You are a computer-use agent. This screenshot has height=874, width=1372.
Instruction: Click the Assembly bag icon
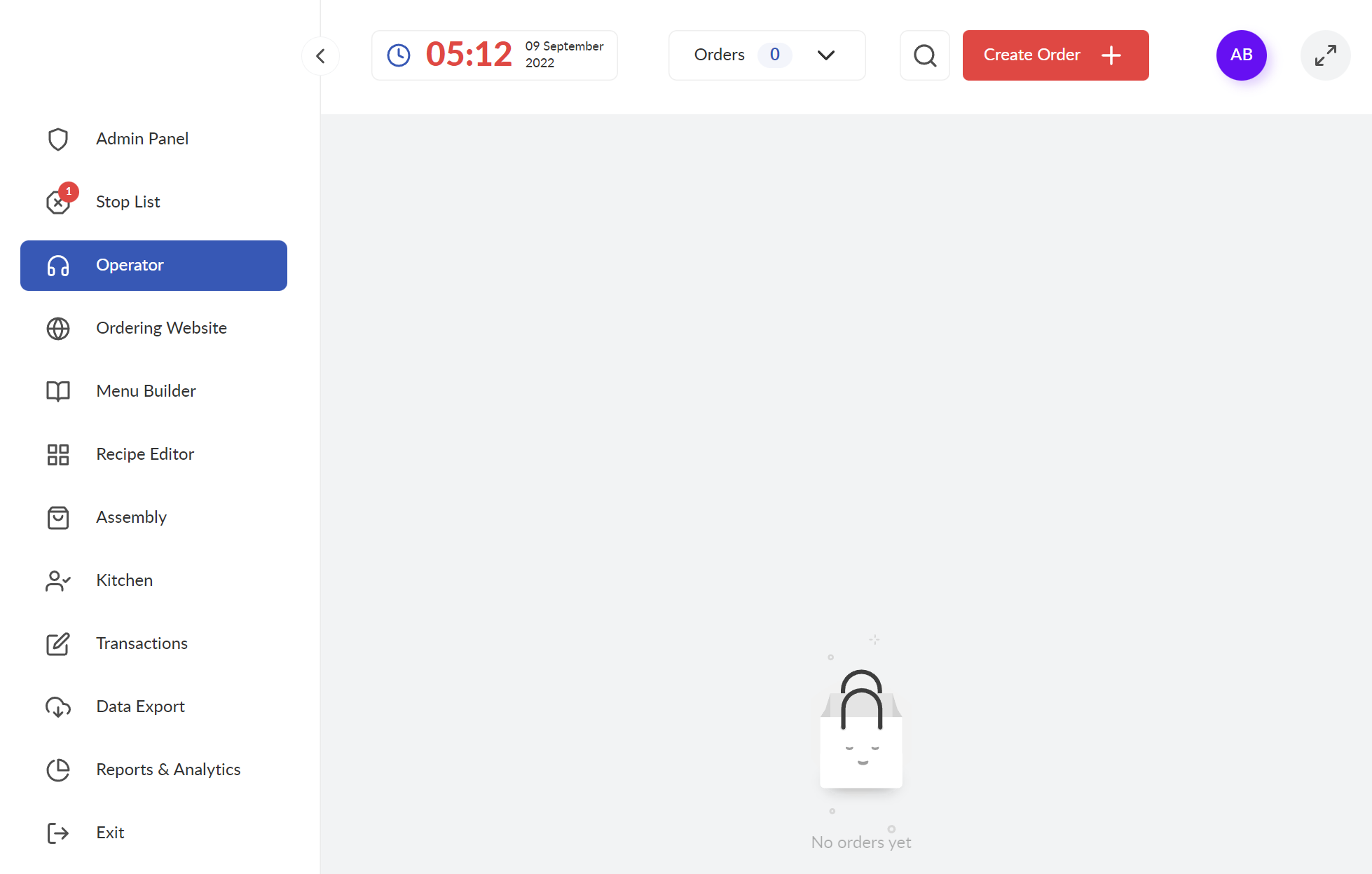pos(58,517)
